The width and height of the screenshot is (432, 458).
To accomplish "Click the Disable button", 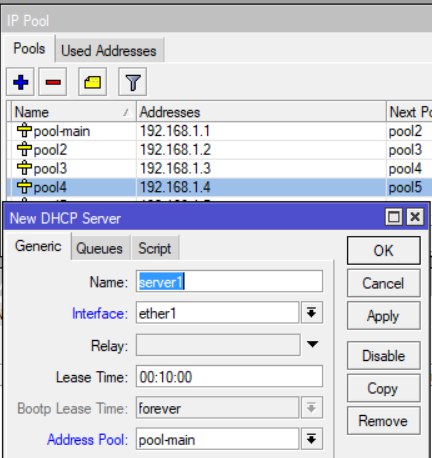I will [x=383, y=356].
